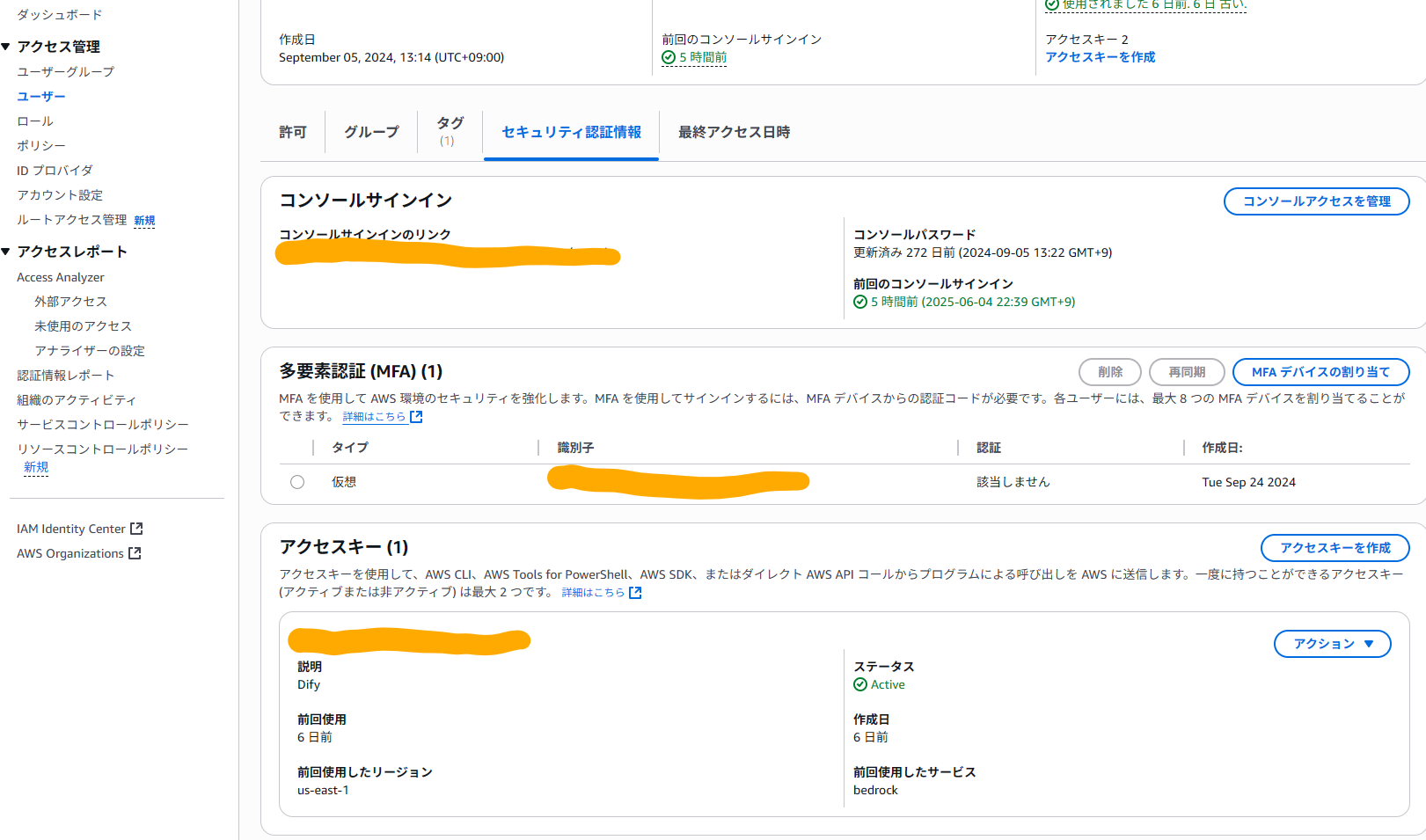The height and width of the screenshot is (840, 1426).
Task: Open ユーザーグループ in sidebar
Action: (x=66, y=72)
